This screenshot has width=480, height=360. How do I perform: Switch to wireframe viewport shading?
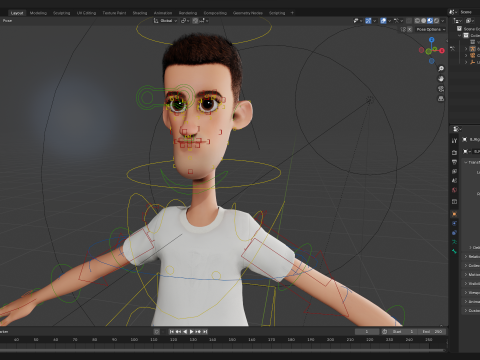click(x=417, y=21)
